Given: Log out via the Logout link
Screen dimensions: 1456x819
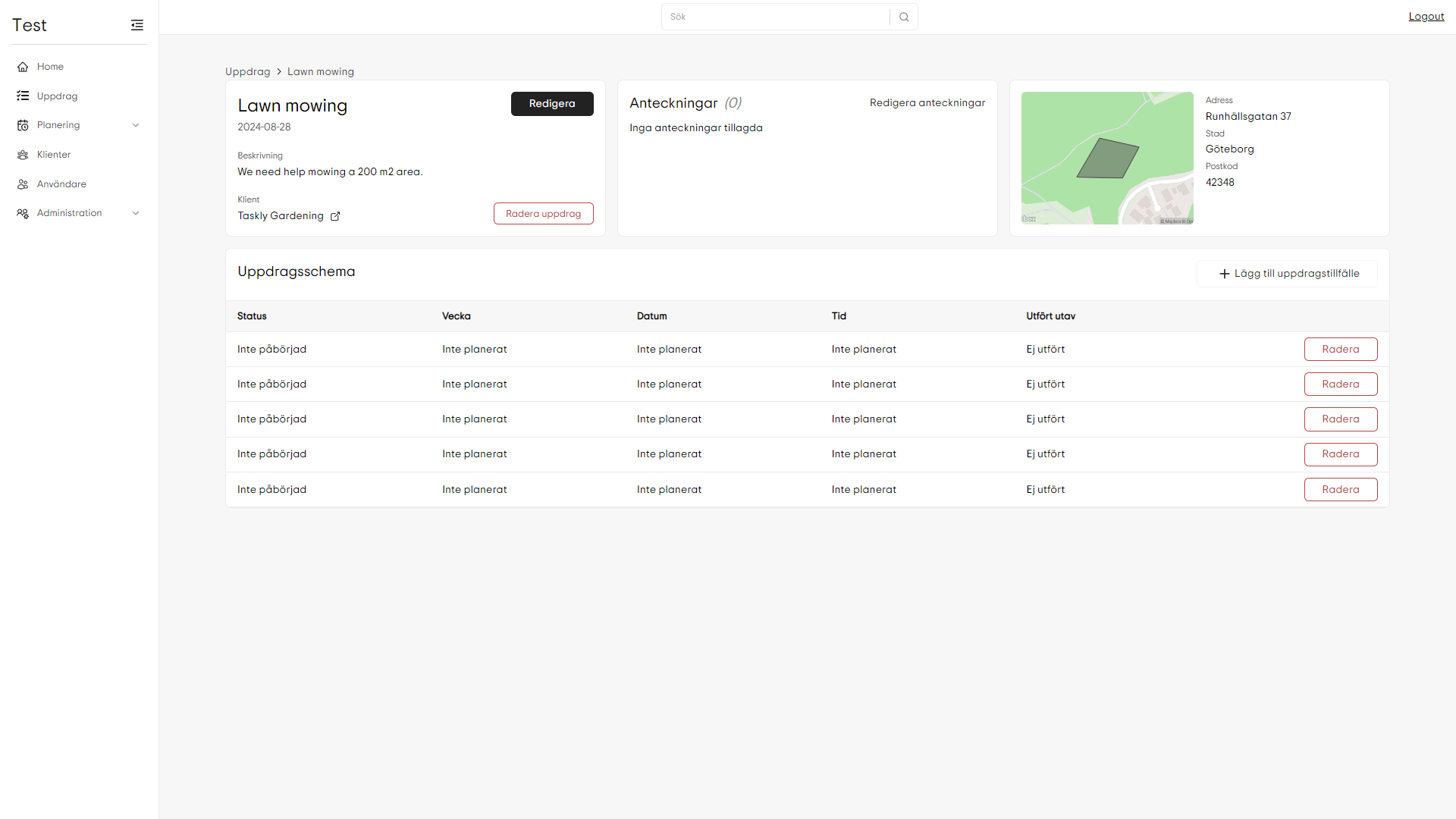Looking at the screenshot, I should tap(1426, 17).
